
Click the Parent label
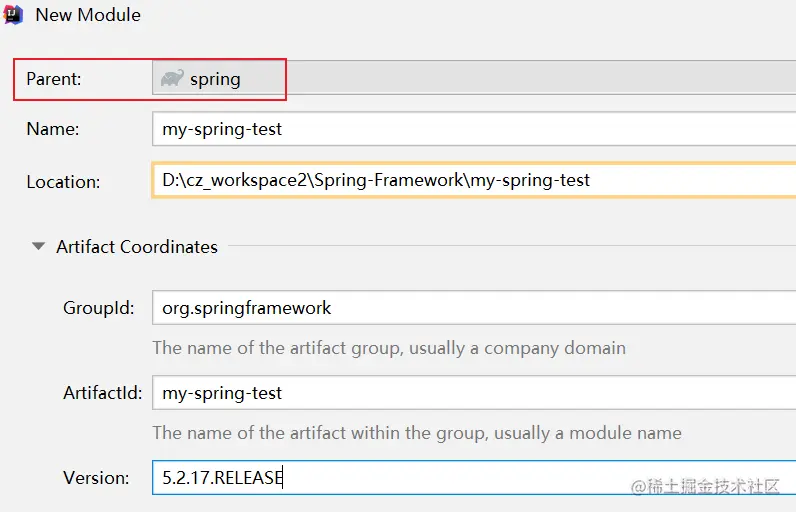point(54,79)
